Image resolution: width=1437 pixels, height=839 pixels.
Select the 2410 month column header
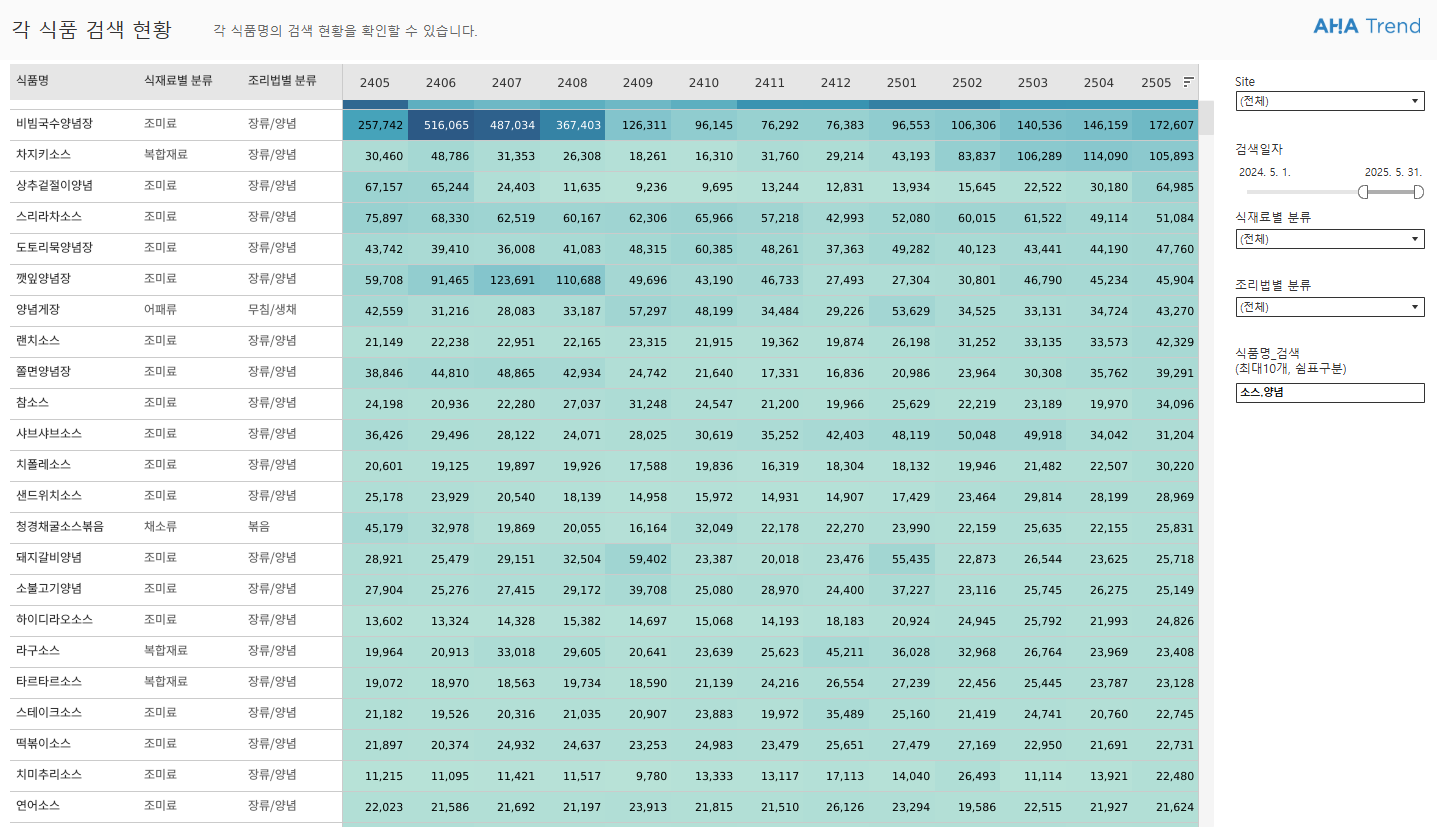point(704,83)
